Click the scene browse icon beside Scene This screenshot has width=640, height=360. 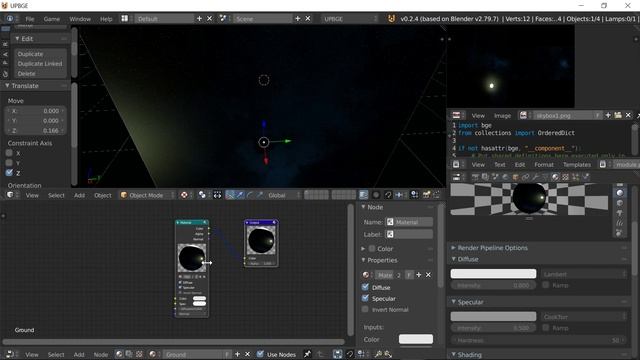pyautogui.click(x=223, y=18)
